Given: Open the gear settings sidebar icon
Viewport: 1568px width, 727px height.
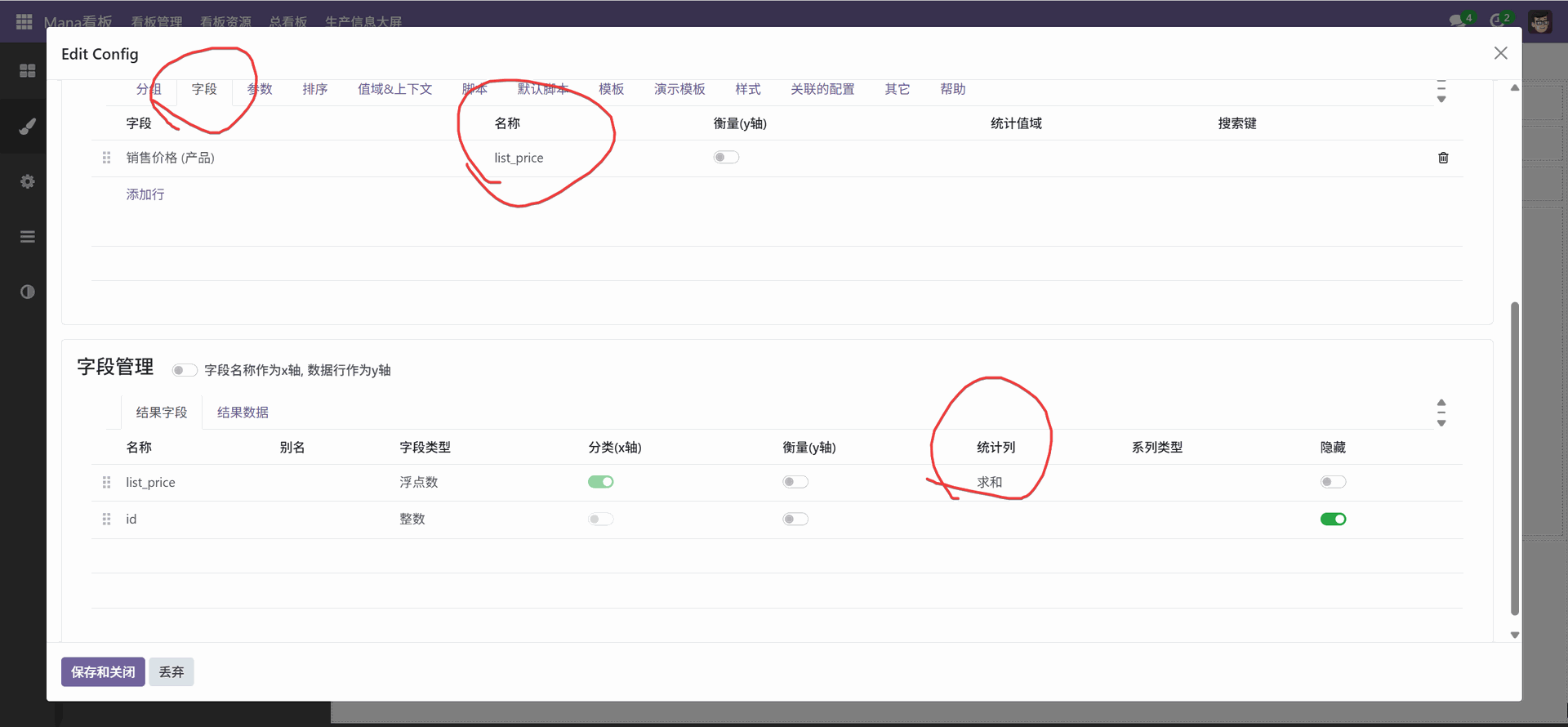Looking at the screenshot, I should (28, 181).
